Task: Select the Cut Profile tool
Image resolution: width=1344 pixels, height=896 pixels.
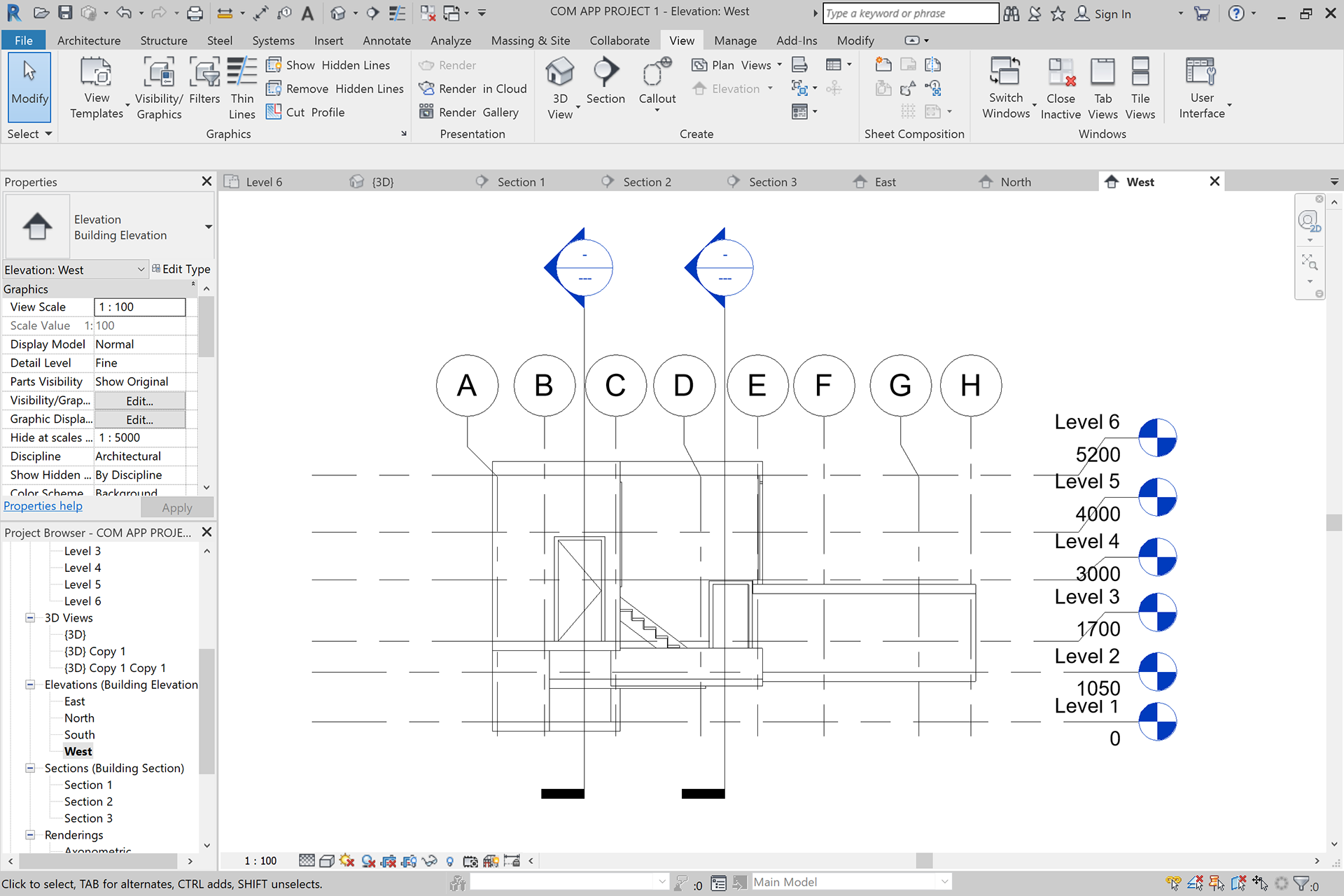Action: click(305, 112)
